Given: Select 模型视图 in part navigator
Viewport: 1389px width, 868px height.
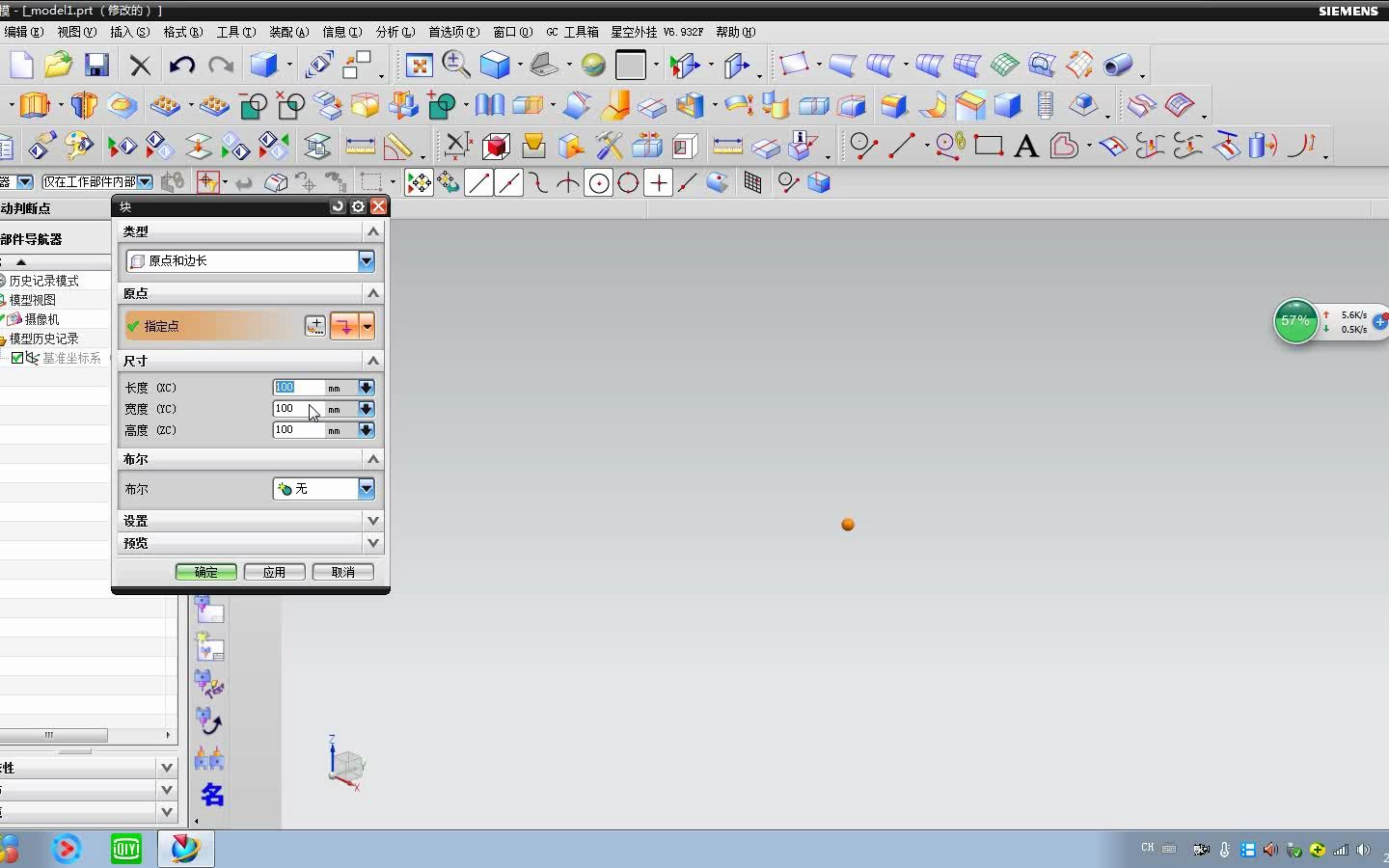Looking at the screenshot, I should (32, 300).
